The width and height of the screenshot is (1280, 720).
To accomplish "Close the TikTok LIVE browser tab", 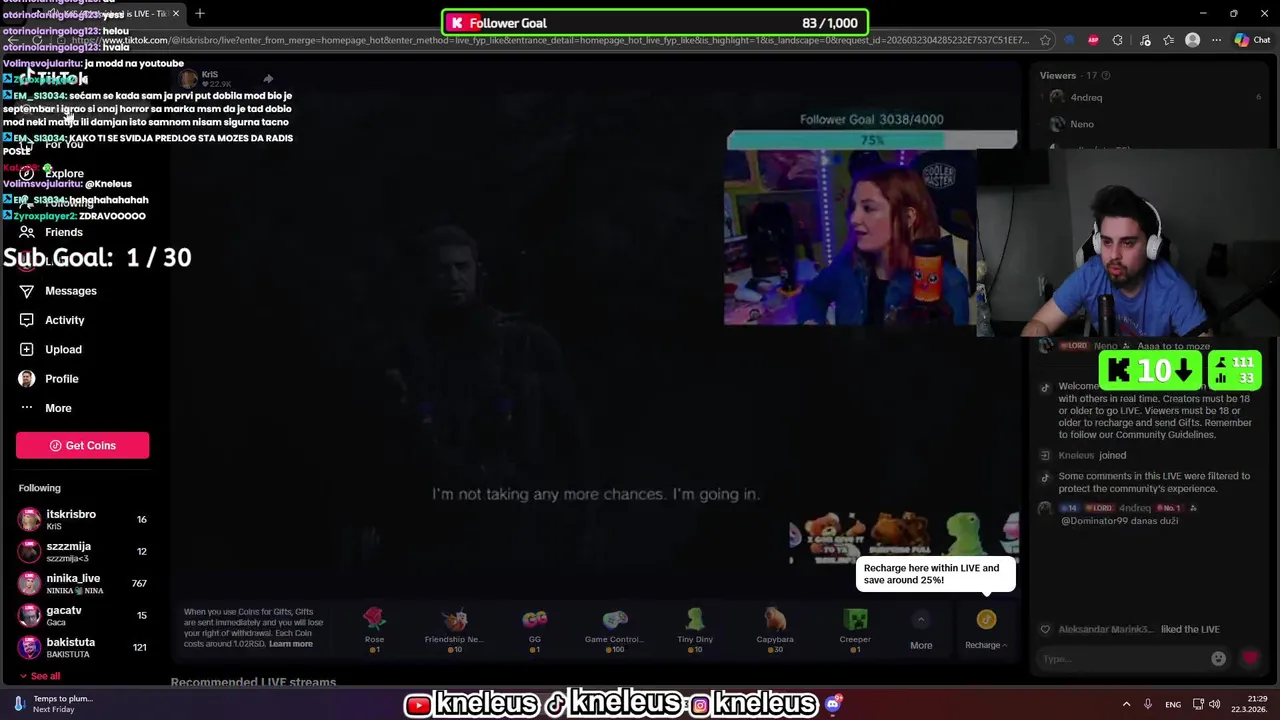I will click(x=176, y=13).
